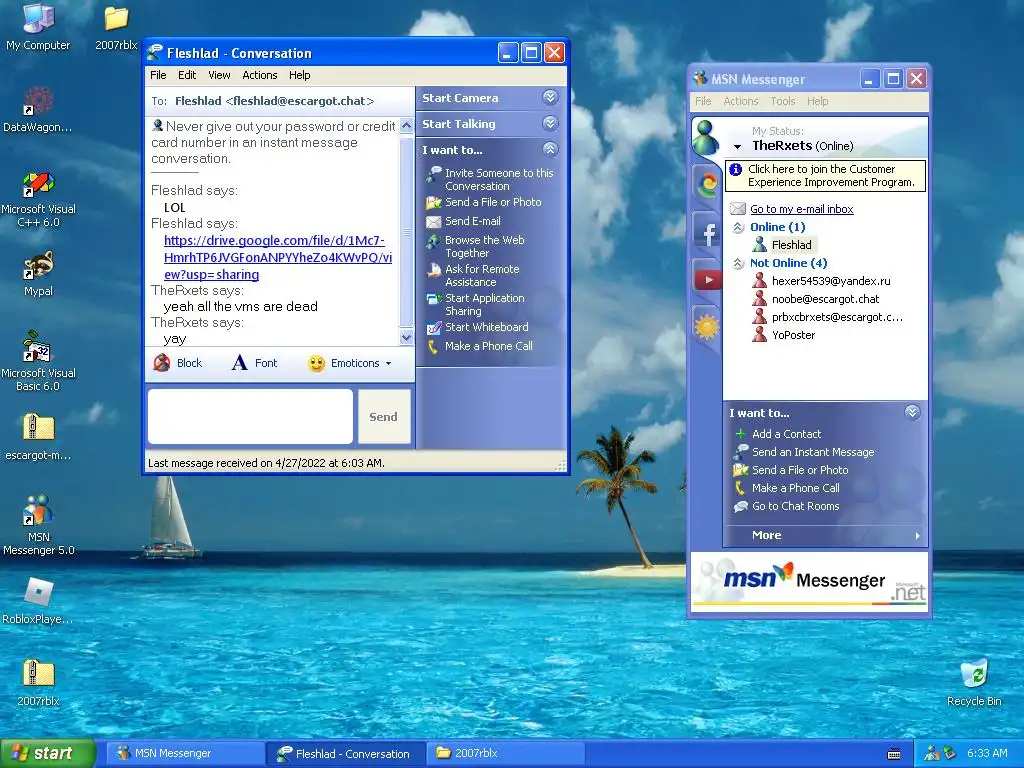Open Help menu in conversation window
The image size is (1024, 768).
pos(300,75)
